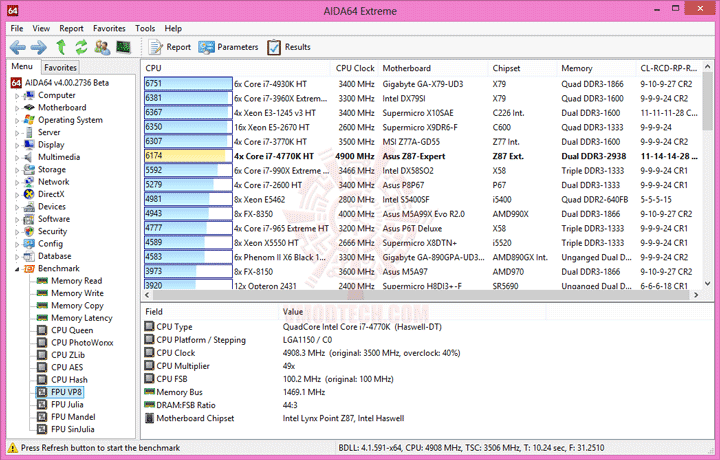Expand the Server tree node
This screenshot has width=720, height=460.
(17, 133)
